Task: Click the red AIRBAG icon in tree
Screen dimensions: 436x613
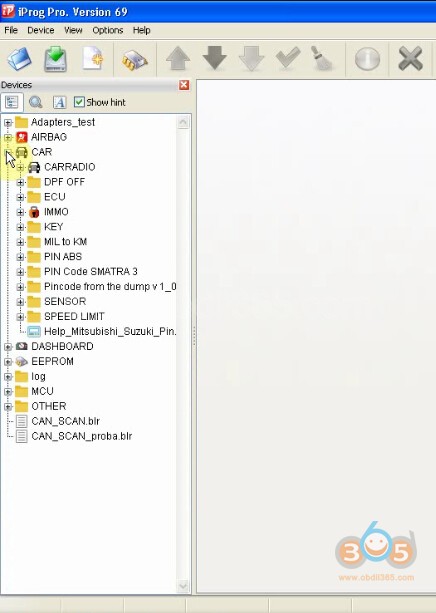Action: pyautogui.click(x=22, y=137)
